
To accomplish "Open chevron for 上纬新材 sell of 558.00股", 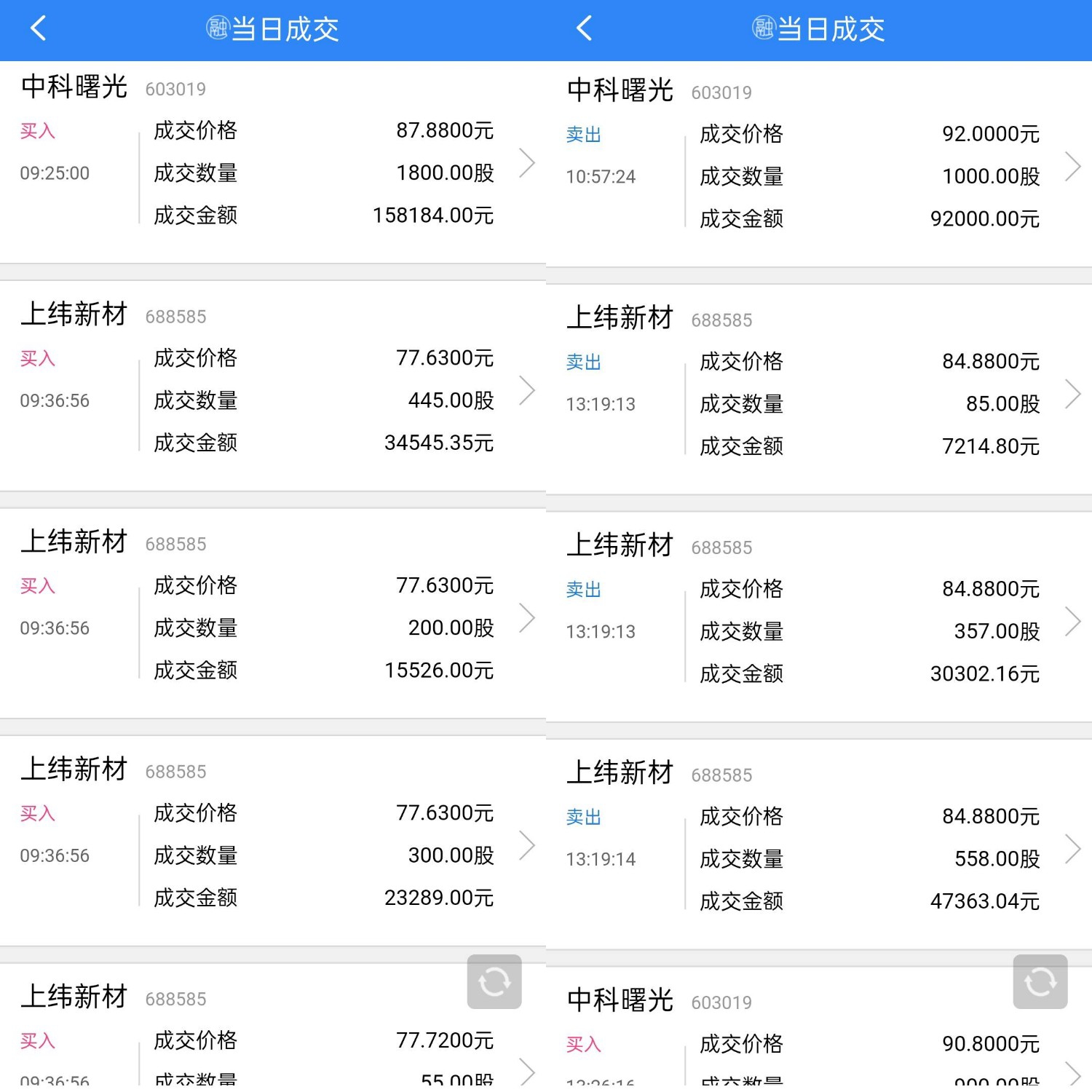I will [x=1073, y=849].
